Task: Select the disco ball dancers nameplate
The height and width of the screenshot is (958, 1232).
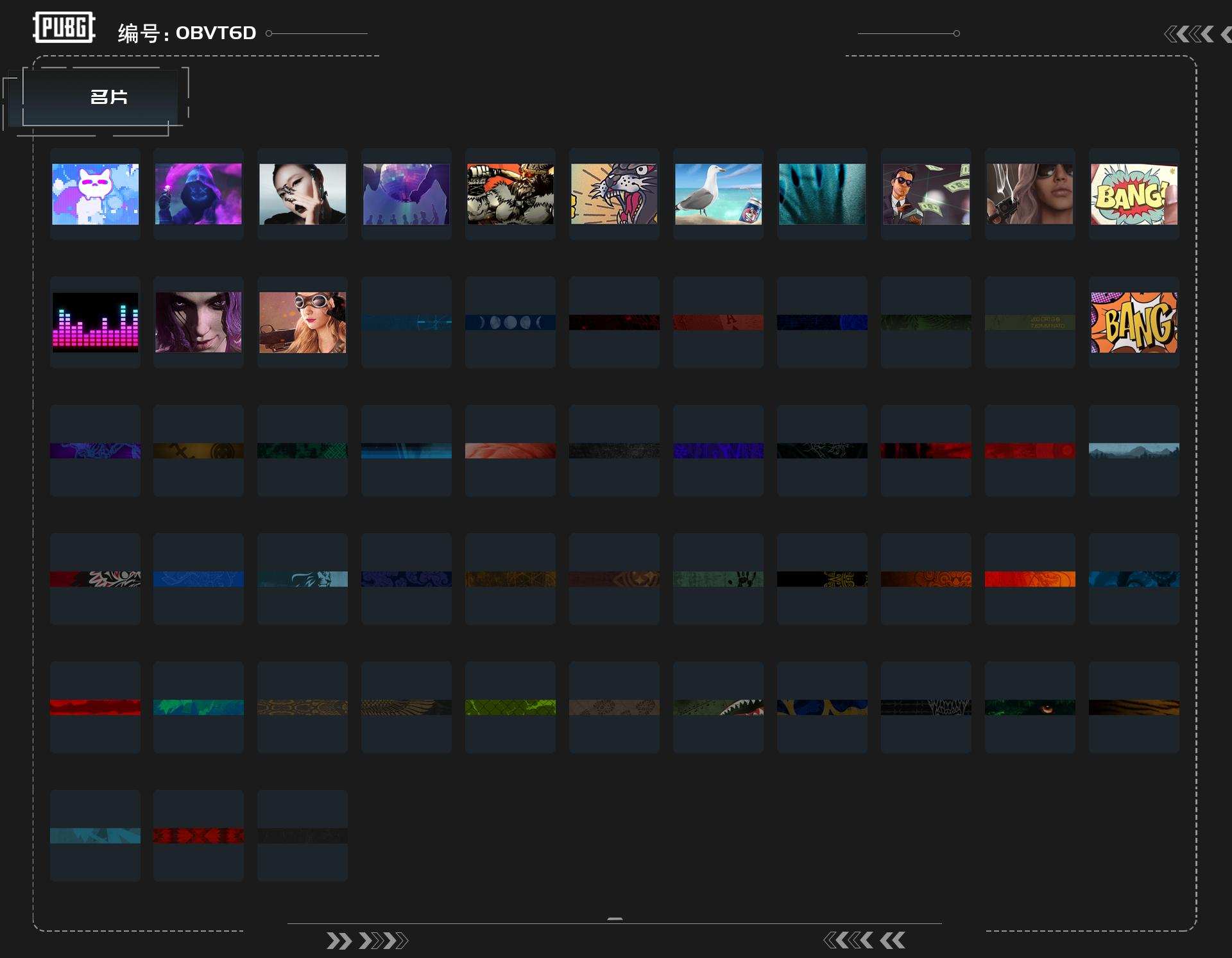Action: click(x=406, y=194)
